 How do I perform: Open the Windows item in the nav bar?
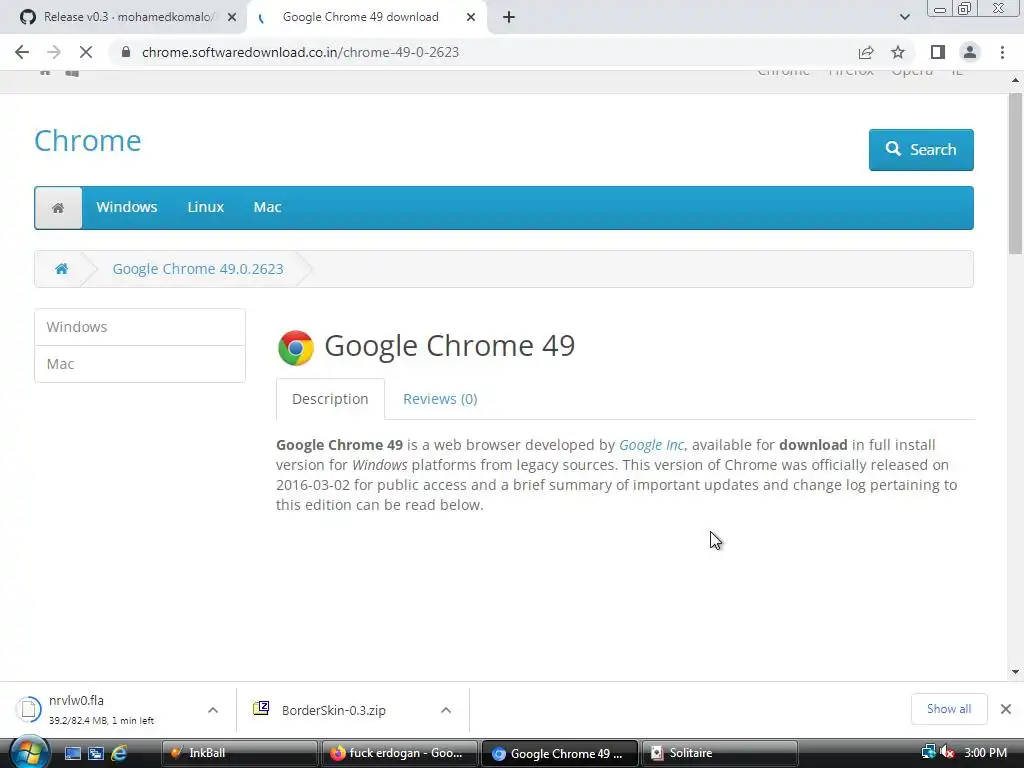coord(127,207)
